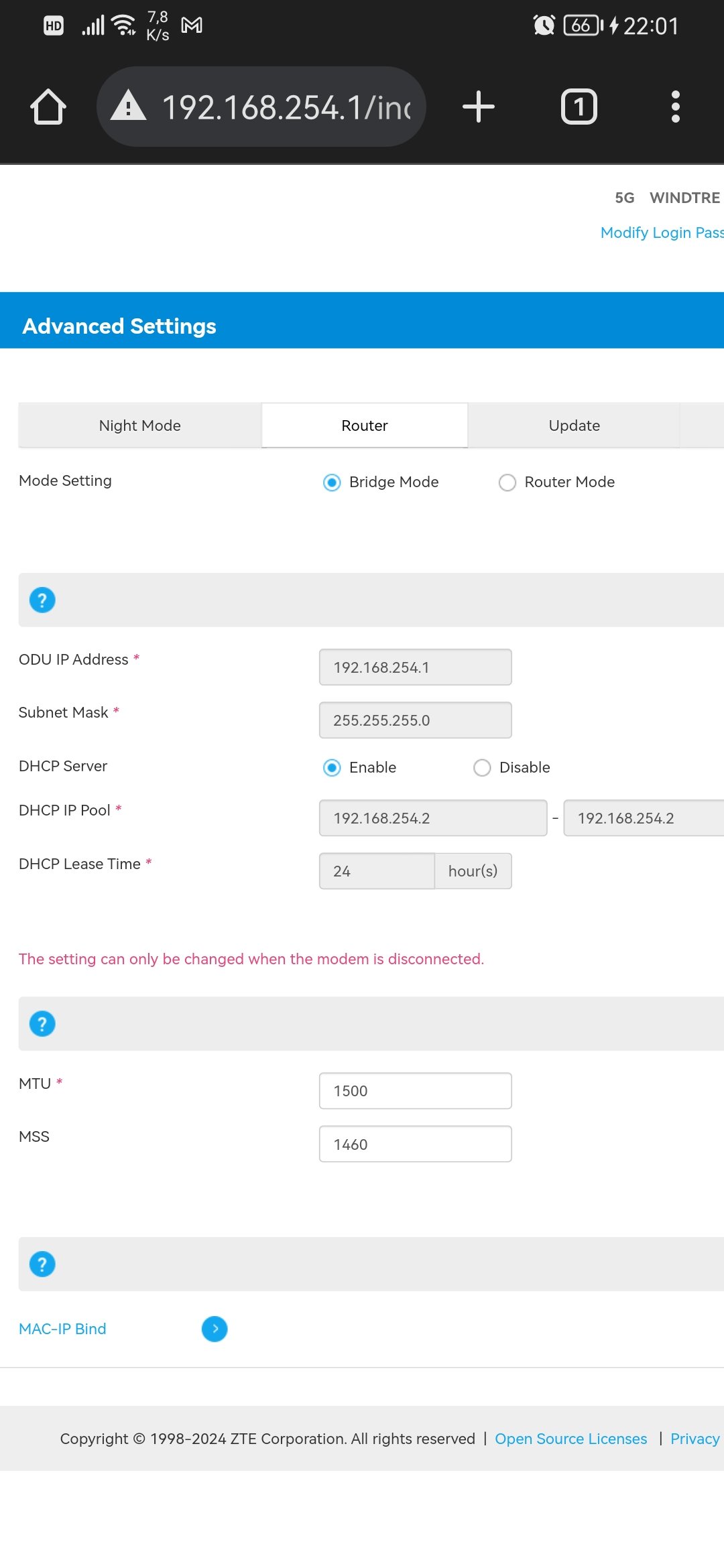The height and width of the screenshot is (1568, 724).
Task: Open help icon above ODU IP Address
Action: (42, 600)
